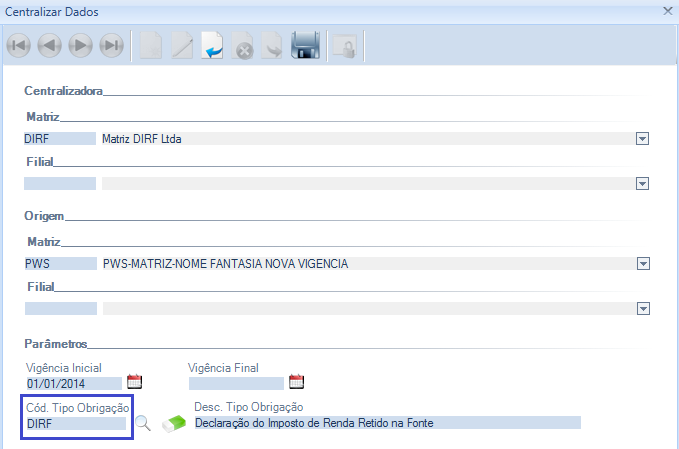
Task: Close the Centralizar Dados window
Action: pos(668,11)
